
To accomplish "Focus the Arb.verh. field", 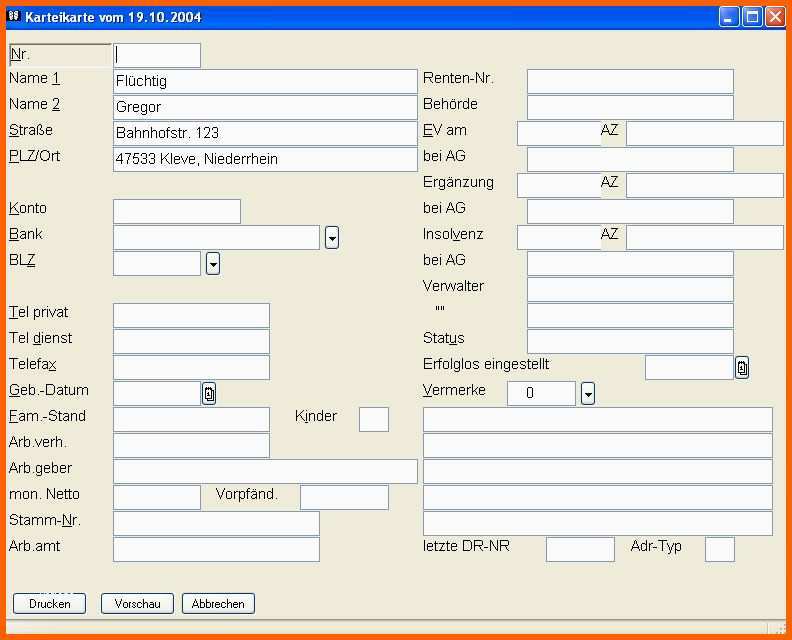I will coord(191,446).
